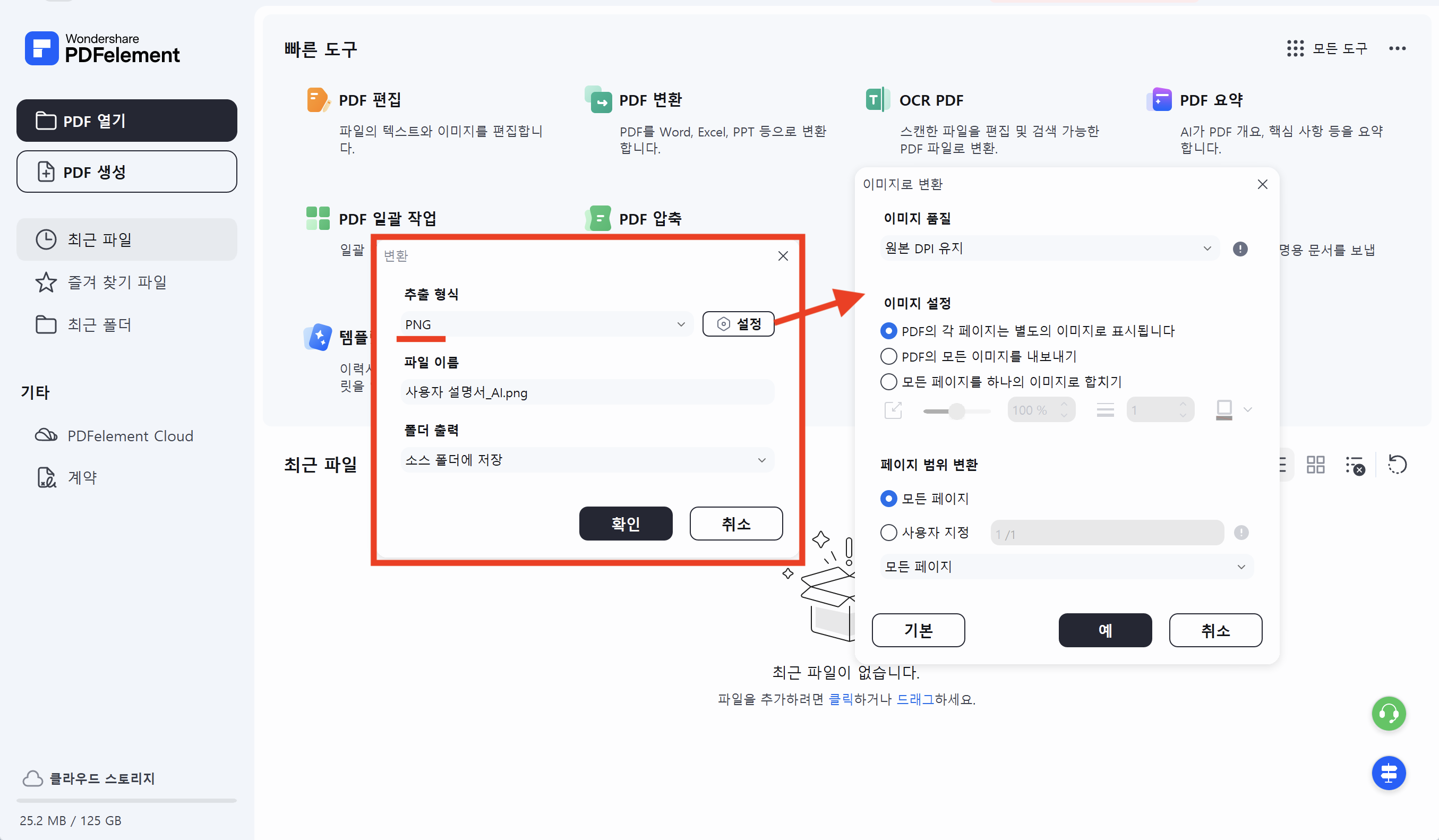Open the PDF 압축 tool
Image resolution: width=1439 pixels, height=840 pixels.
(x=650, y=218)
